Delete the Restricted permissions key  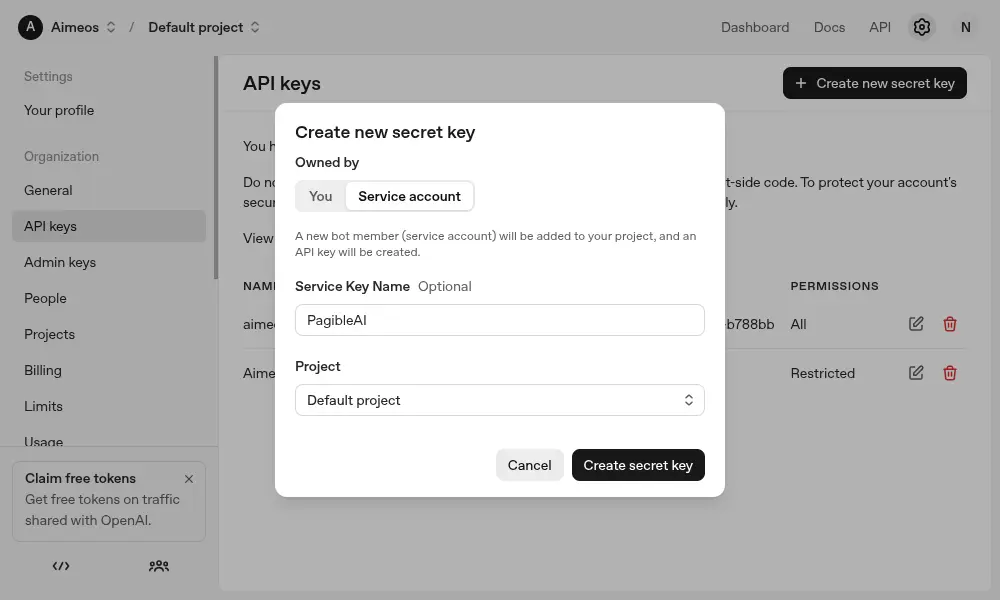(x=950, y=373)
